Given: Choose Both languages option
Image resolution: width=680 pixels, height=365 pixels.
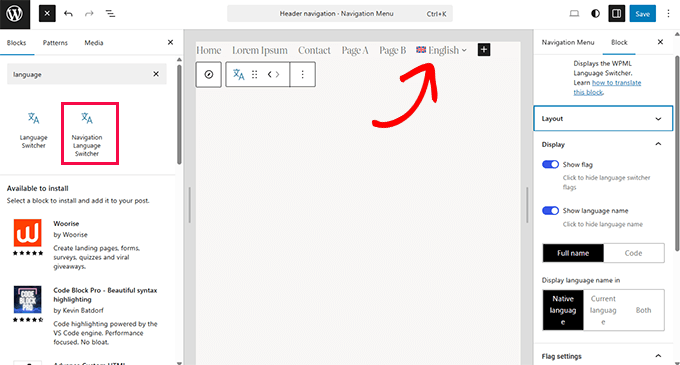Looking at the screenshot, I should 643,310.
